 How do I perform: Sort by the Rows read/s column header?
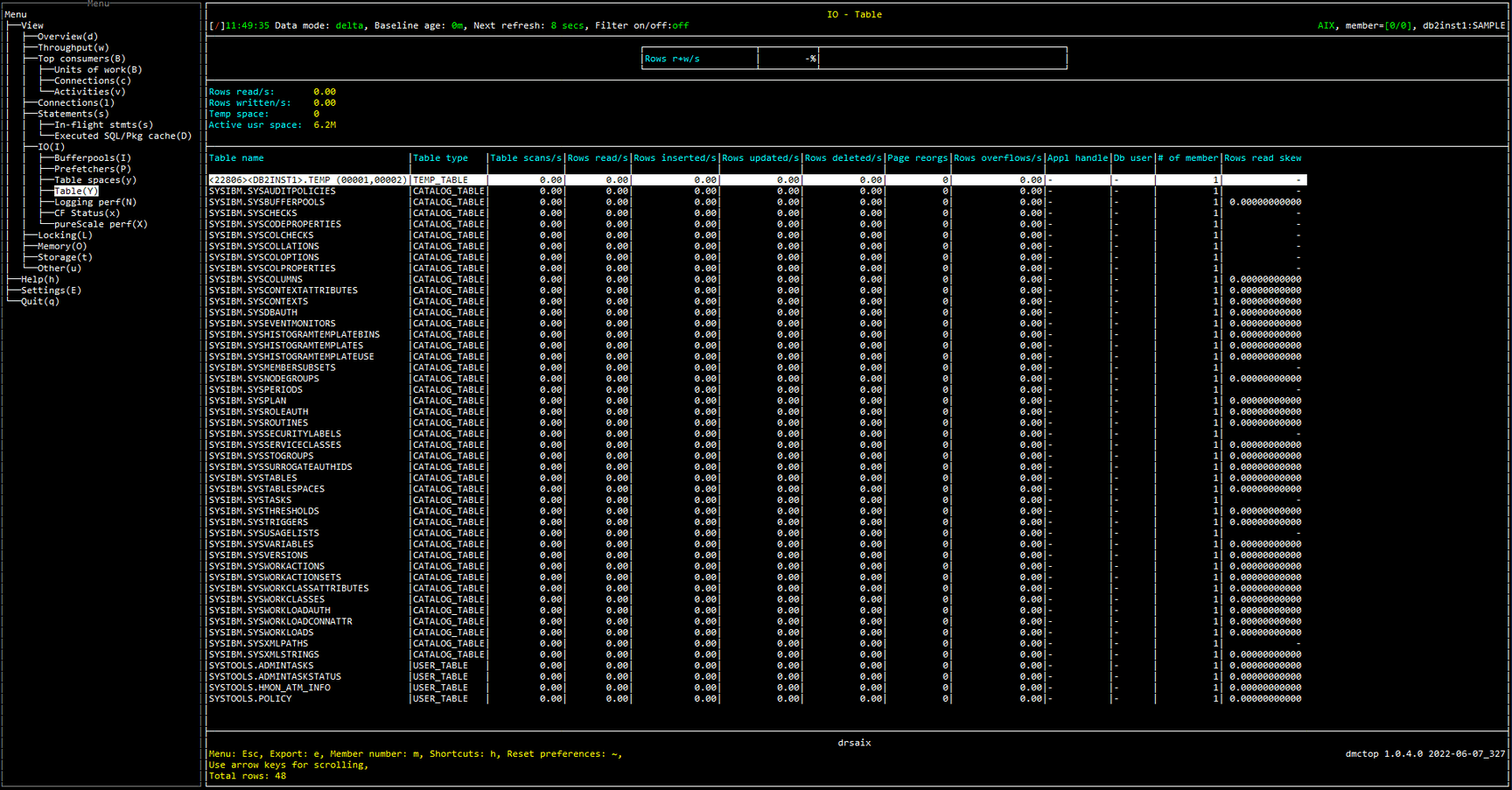pos(598,158)
